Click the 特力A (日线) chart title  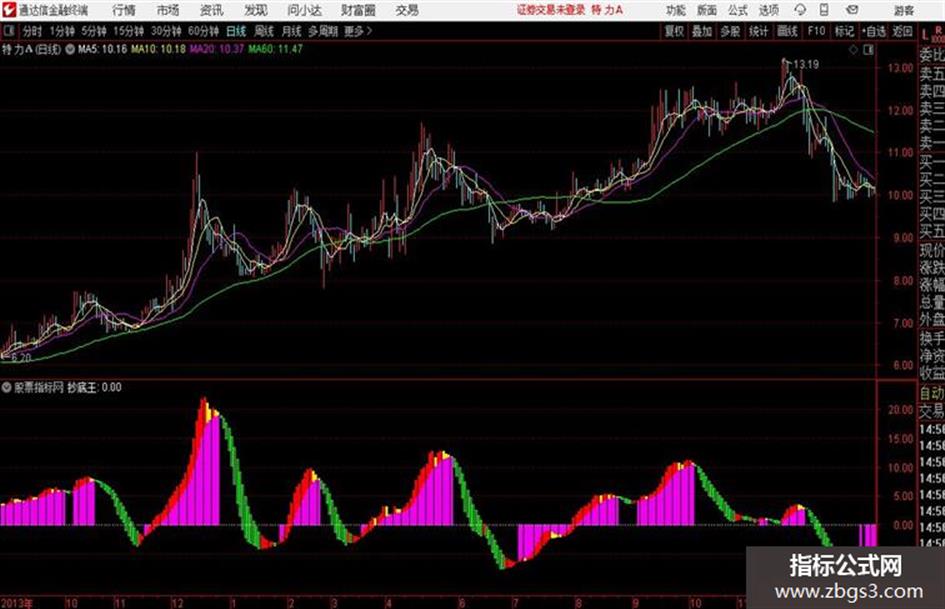tap(32, 49)
